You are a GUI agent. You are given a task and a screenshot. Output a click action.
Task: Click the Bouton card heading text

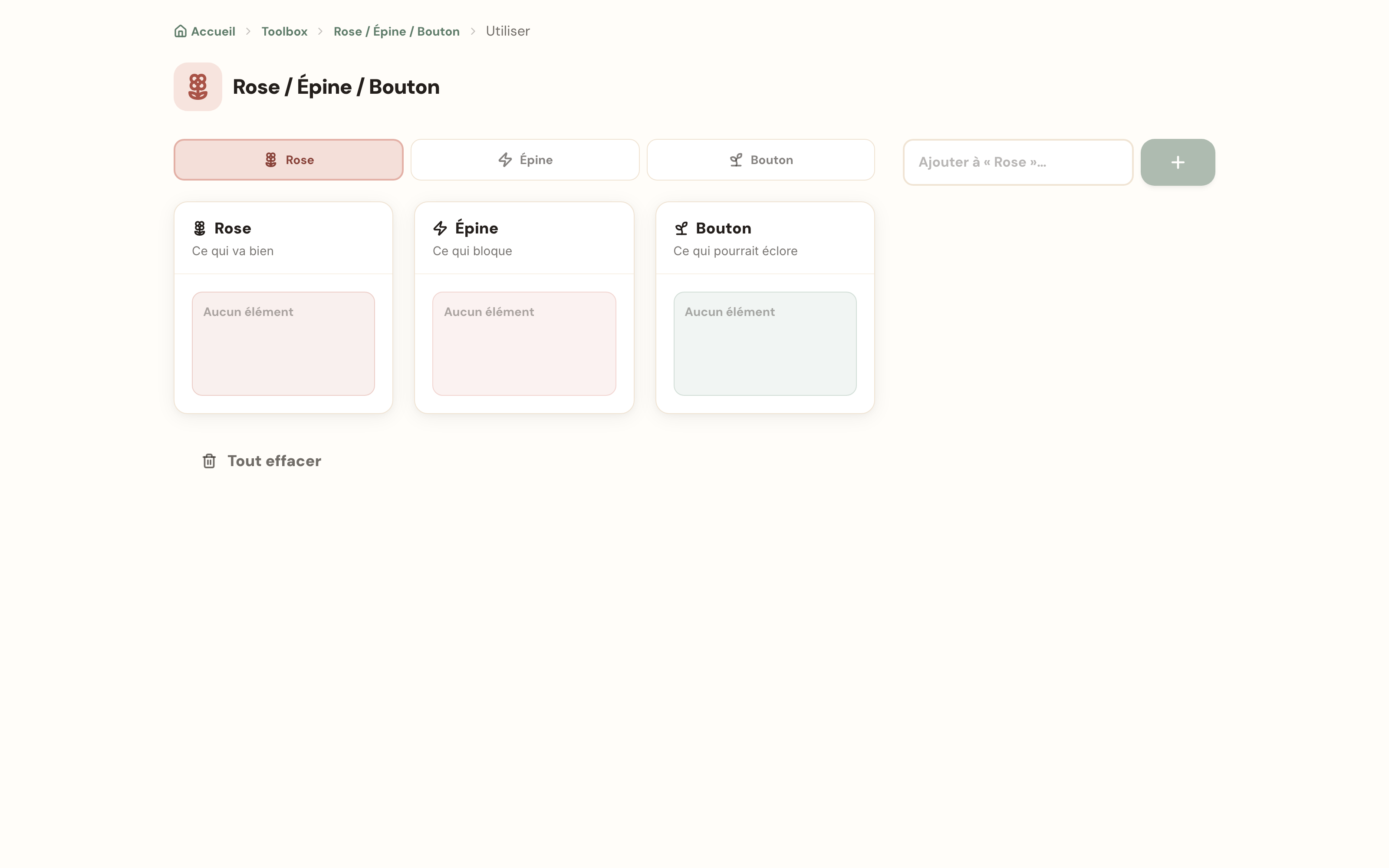pyautogui.click(x=723, y=228)
